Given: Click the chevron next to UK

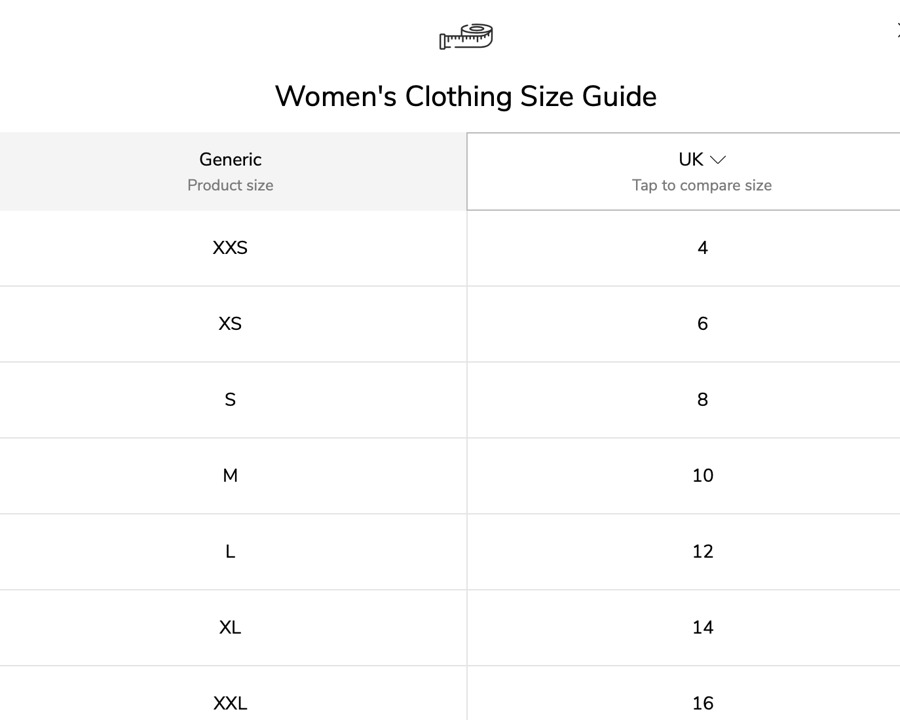Looking at the screenshot, I should (717, 160).
